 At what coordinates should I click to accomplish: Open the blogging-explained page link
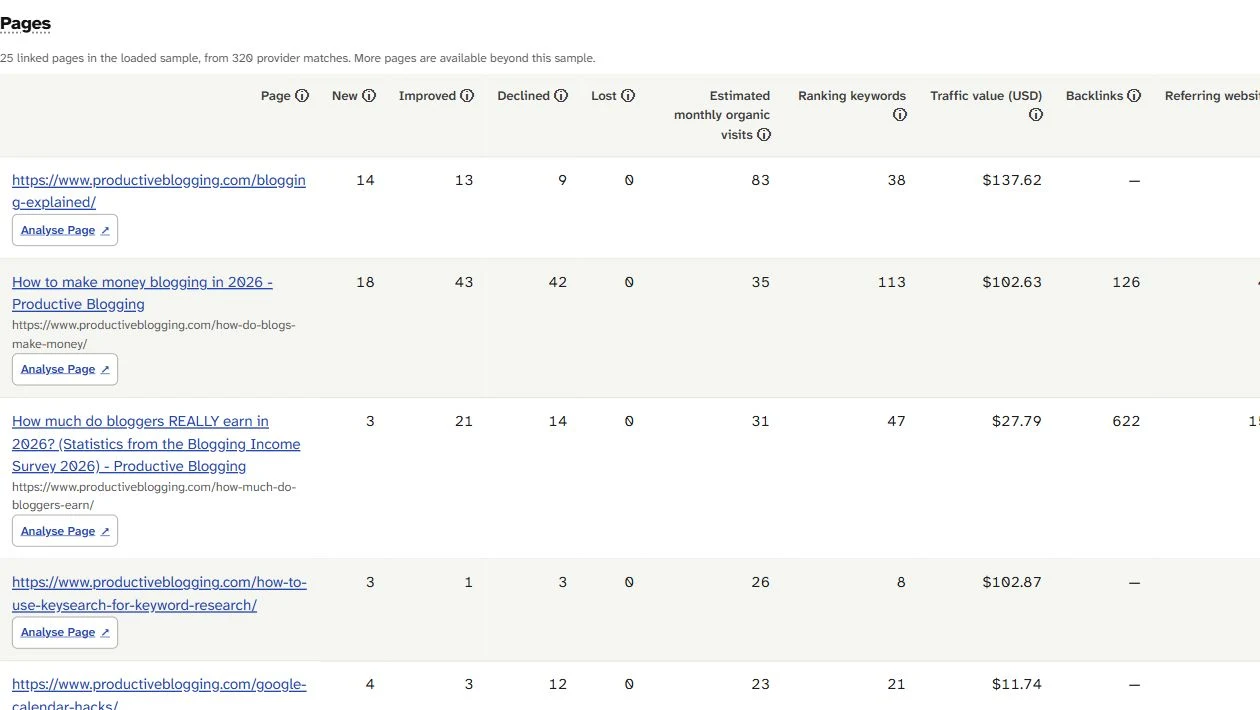(x=159, y=191)
